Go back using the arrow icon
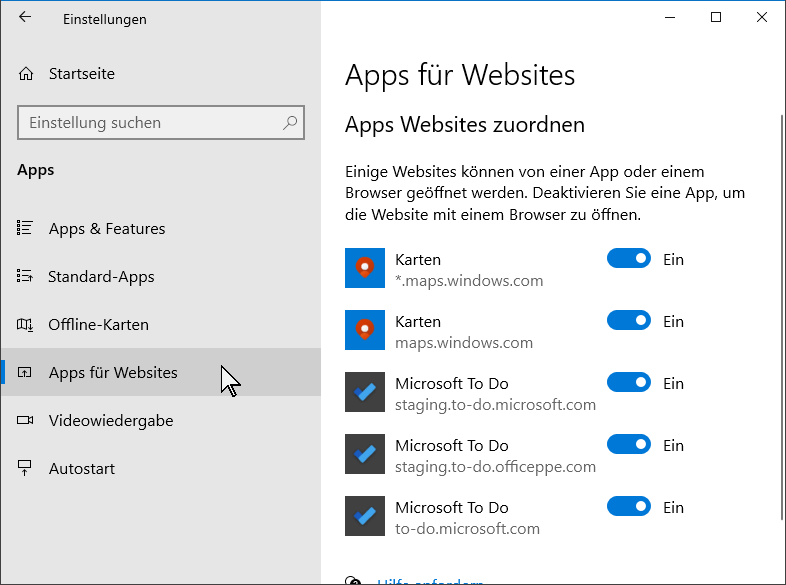 25,17
